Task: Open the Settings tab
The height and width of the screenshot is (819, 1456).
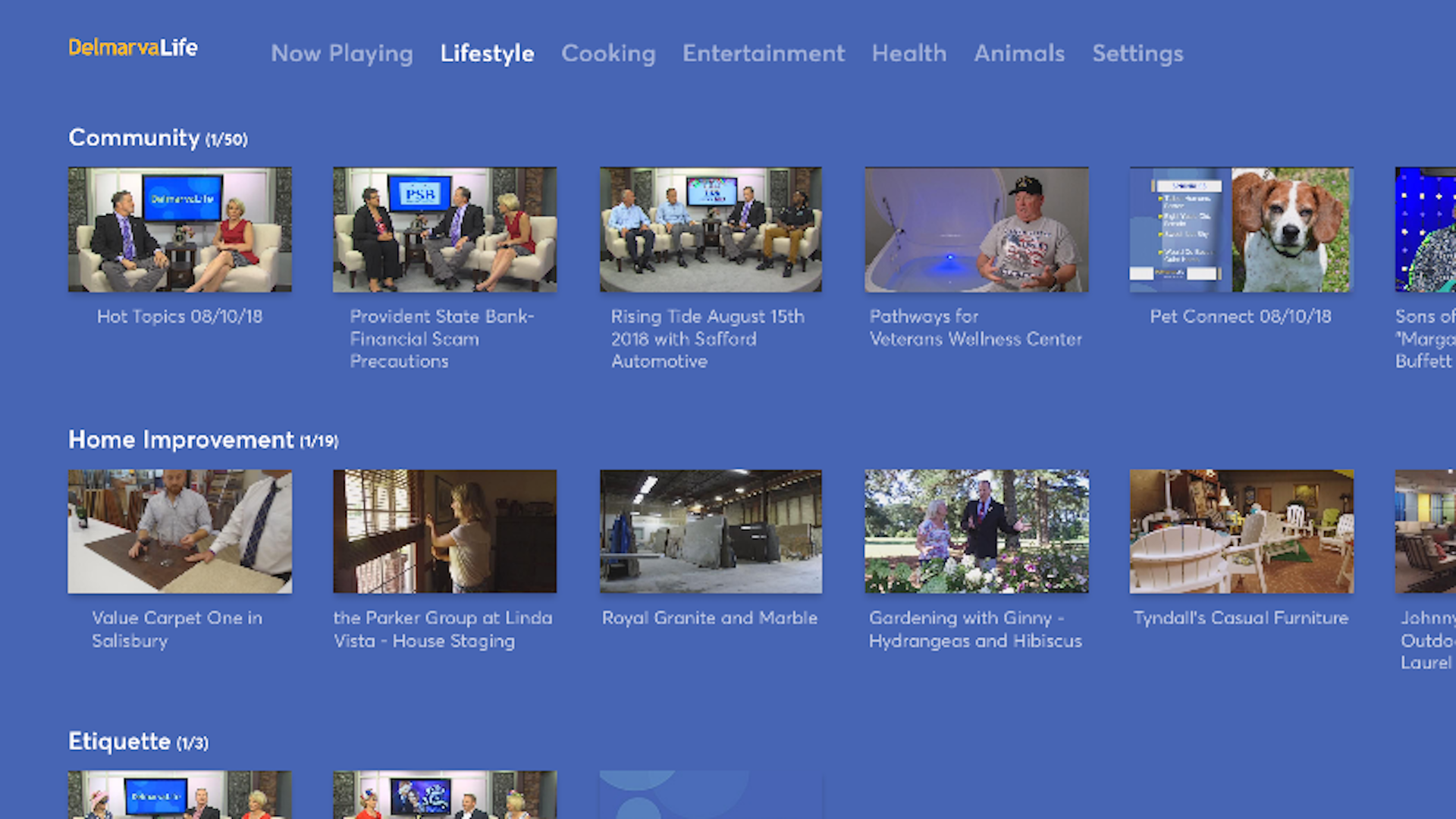Action: 1137,54
